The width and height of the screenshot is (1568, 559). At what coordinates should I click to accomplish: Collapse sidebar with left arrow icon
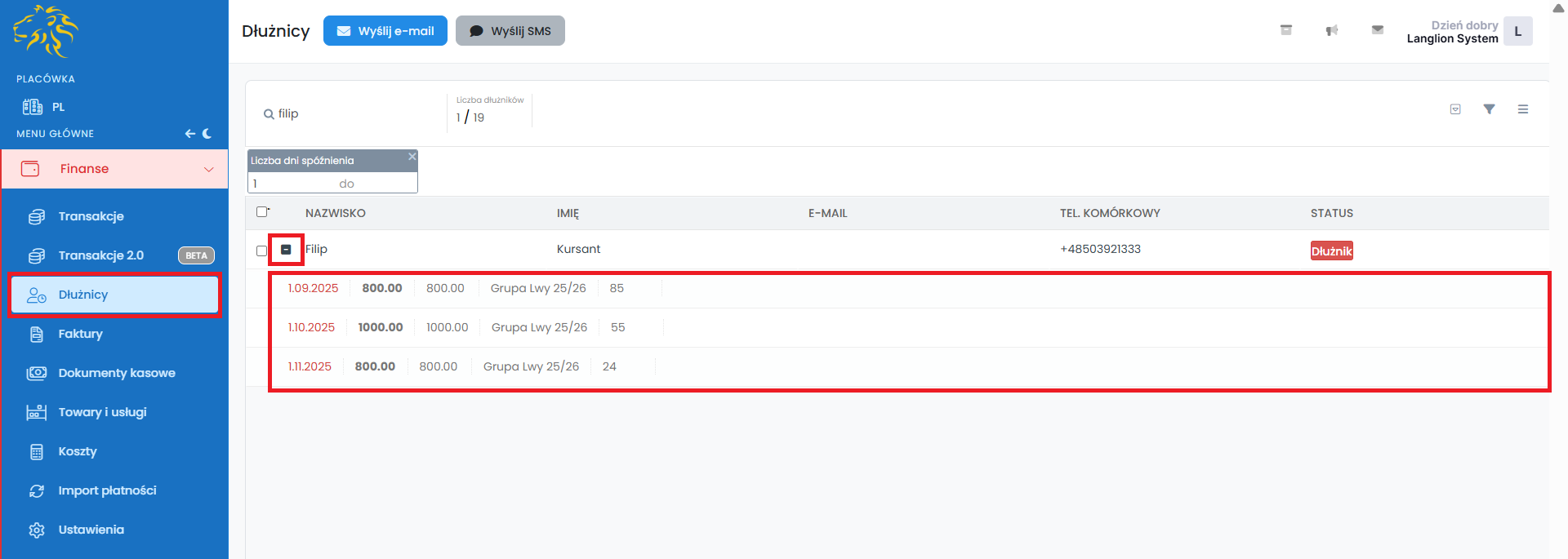click(x=189, y=134)
